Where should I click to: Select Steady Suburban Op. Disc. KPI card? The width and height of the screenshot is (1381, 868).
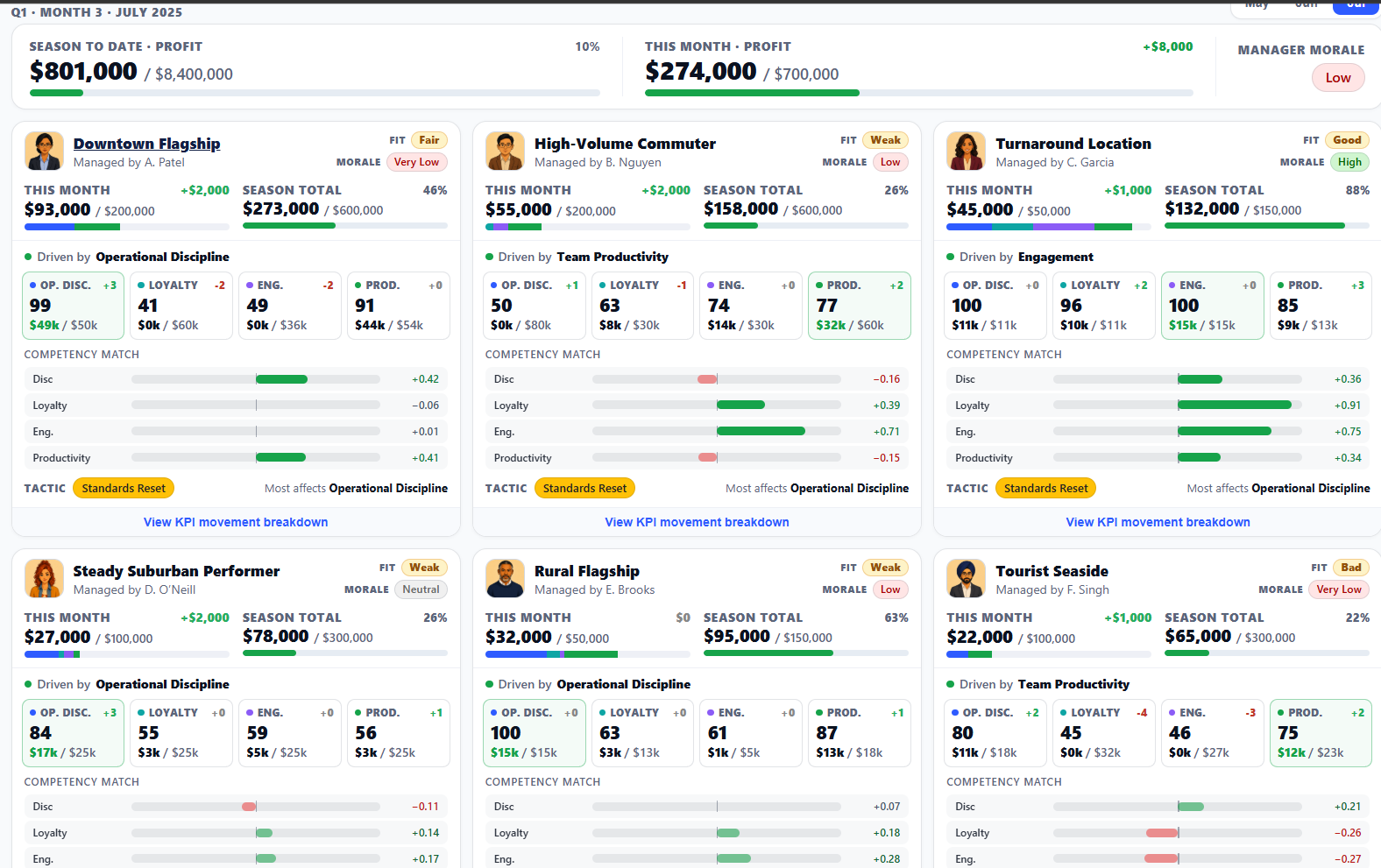coord(74,733)
